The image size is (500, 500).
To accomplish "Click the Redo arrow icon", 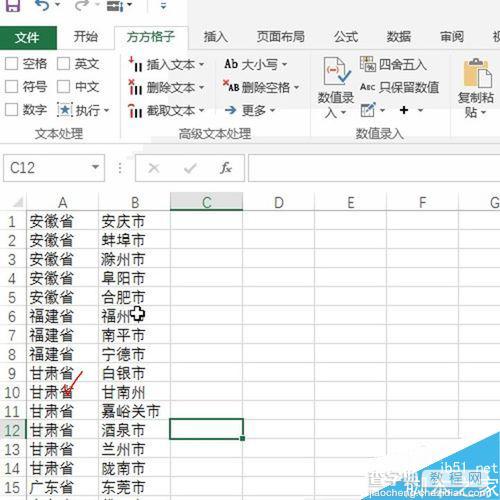I will (81, 5).
